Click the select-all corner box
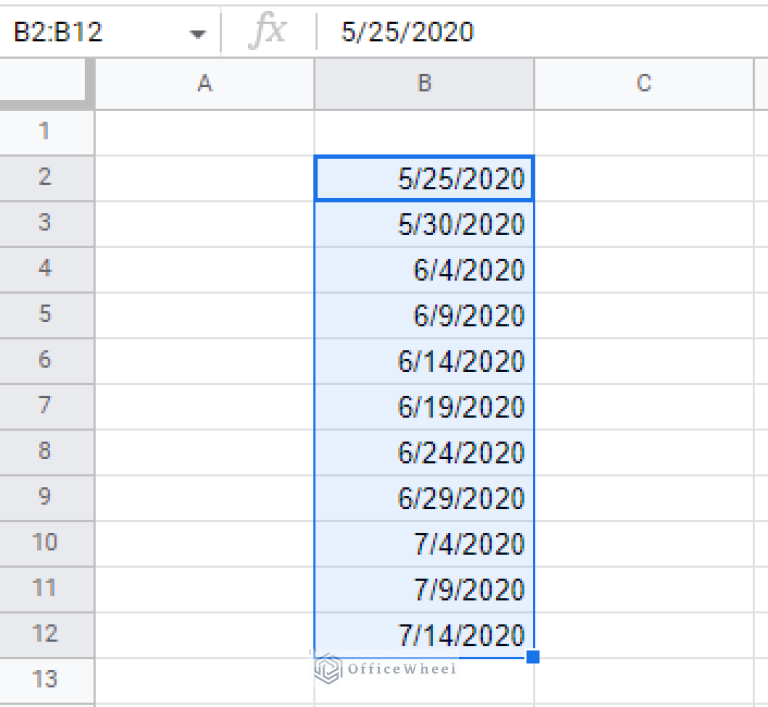 46,84
